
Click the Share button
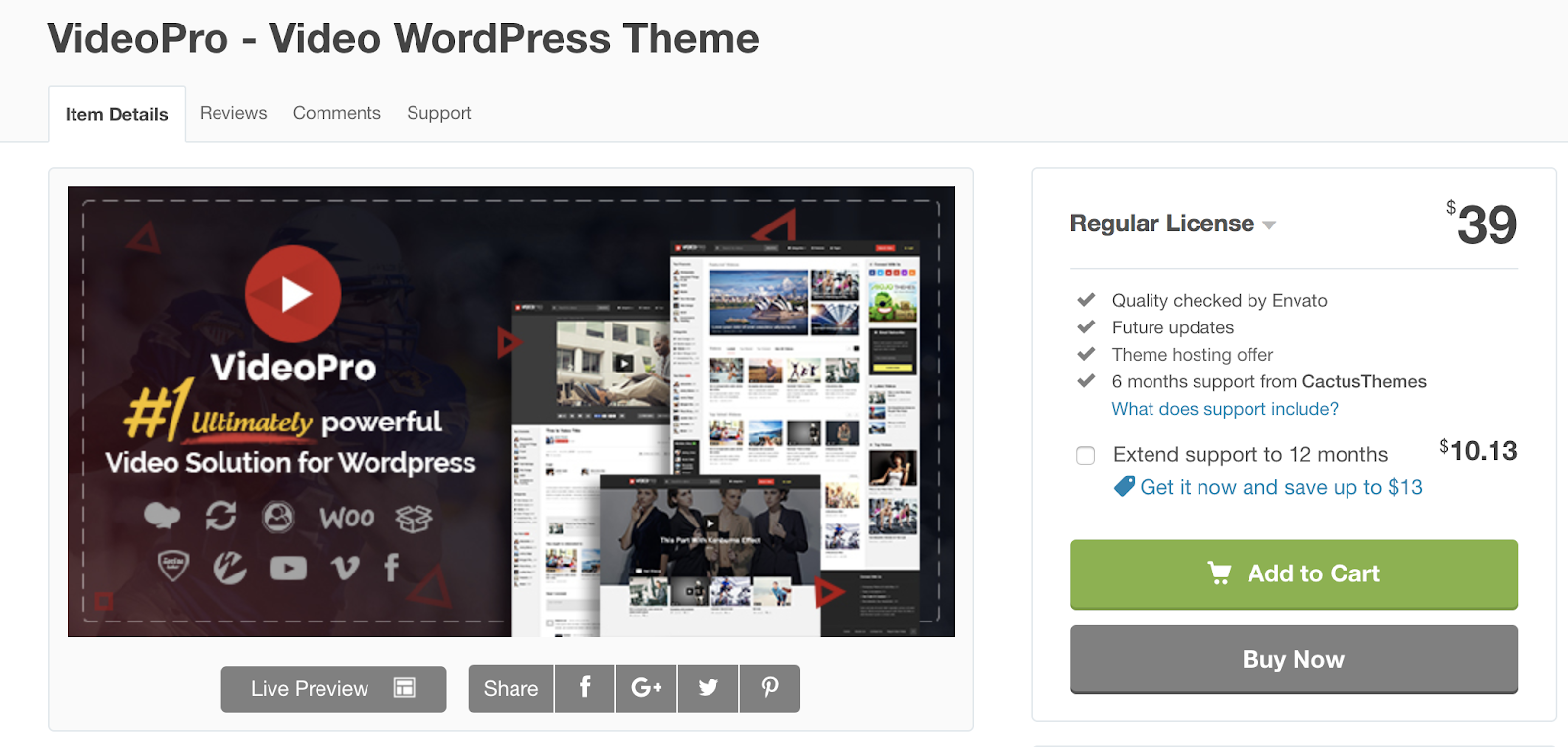point(511,688)
